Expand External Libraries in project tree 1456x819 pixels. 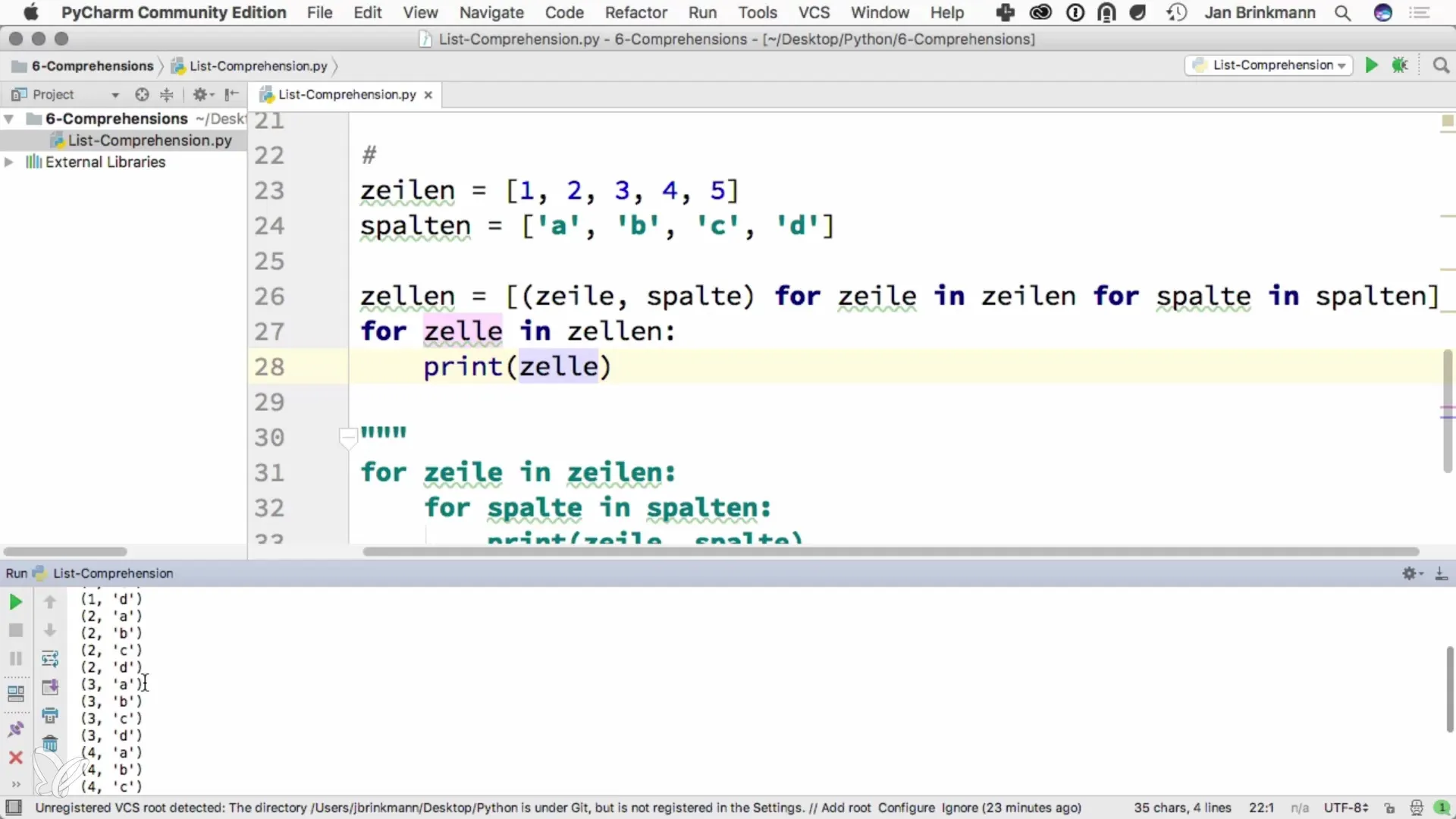[9, 162]
